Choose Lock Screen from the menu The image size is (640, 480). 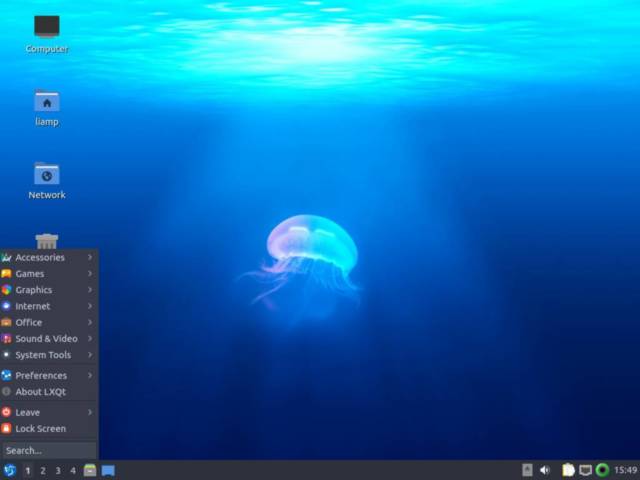tap(49, 429)
